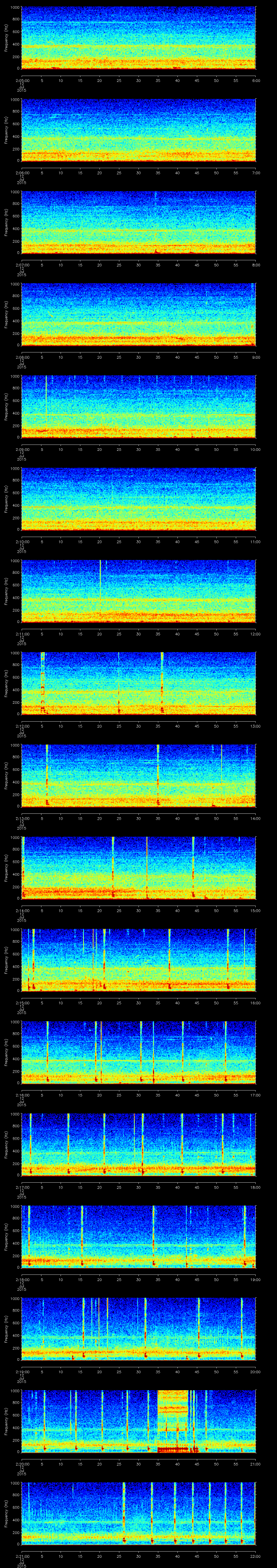Viewport: 277px width, 1568px height.
Task: Click the 22:00 end time label
Action: [x=255, y=1556]
